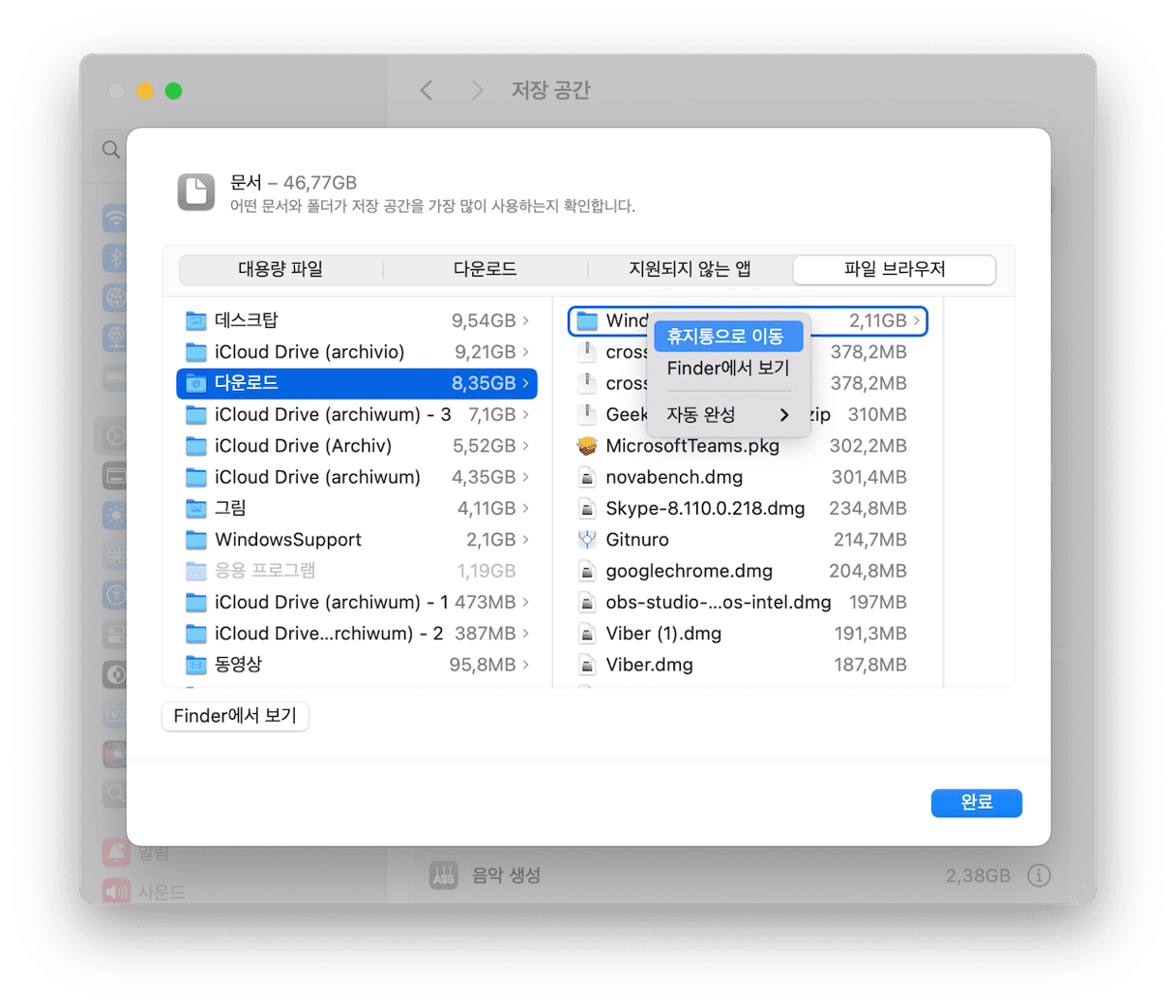Choose 휴지통으로 이동 from context menu
Screen dimensions: 1176x1008
coord(727,337)
